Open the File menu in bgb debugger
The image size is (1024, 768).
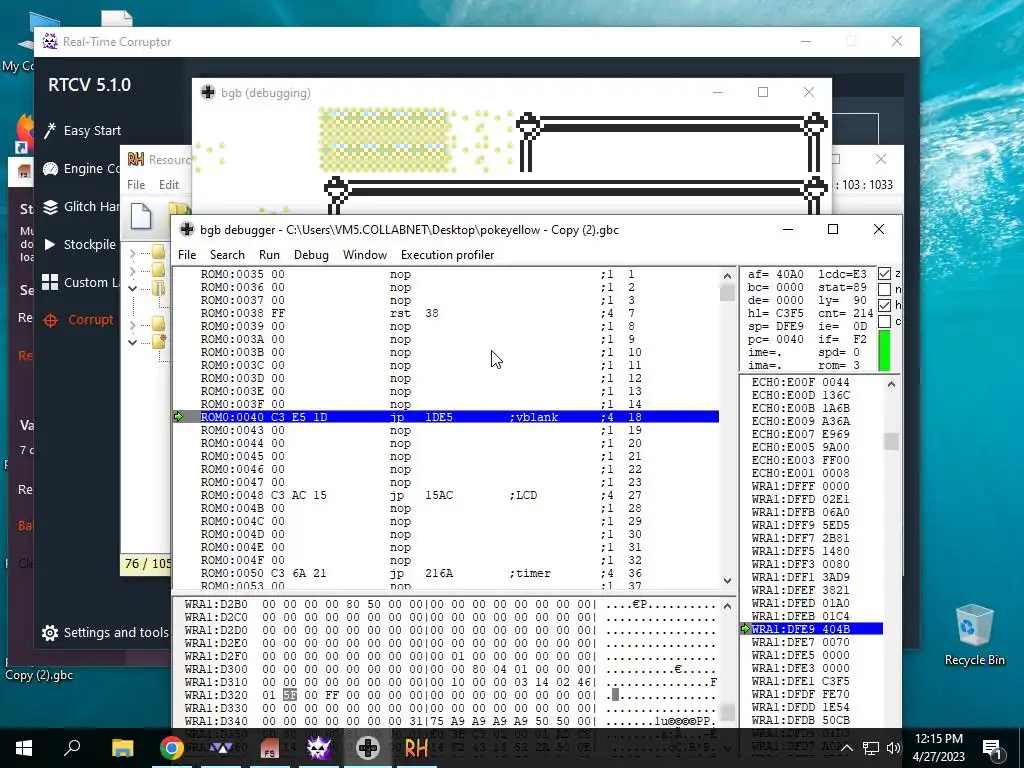[x=187, y=255]
